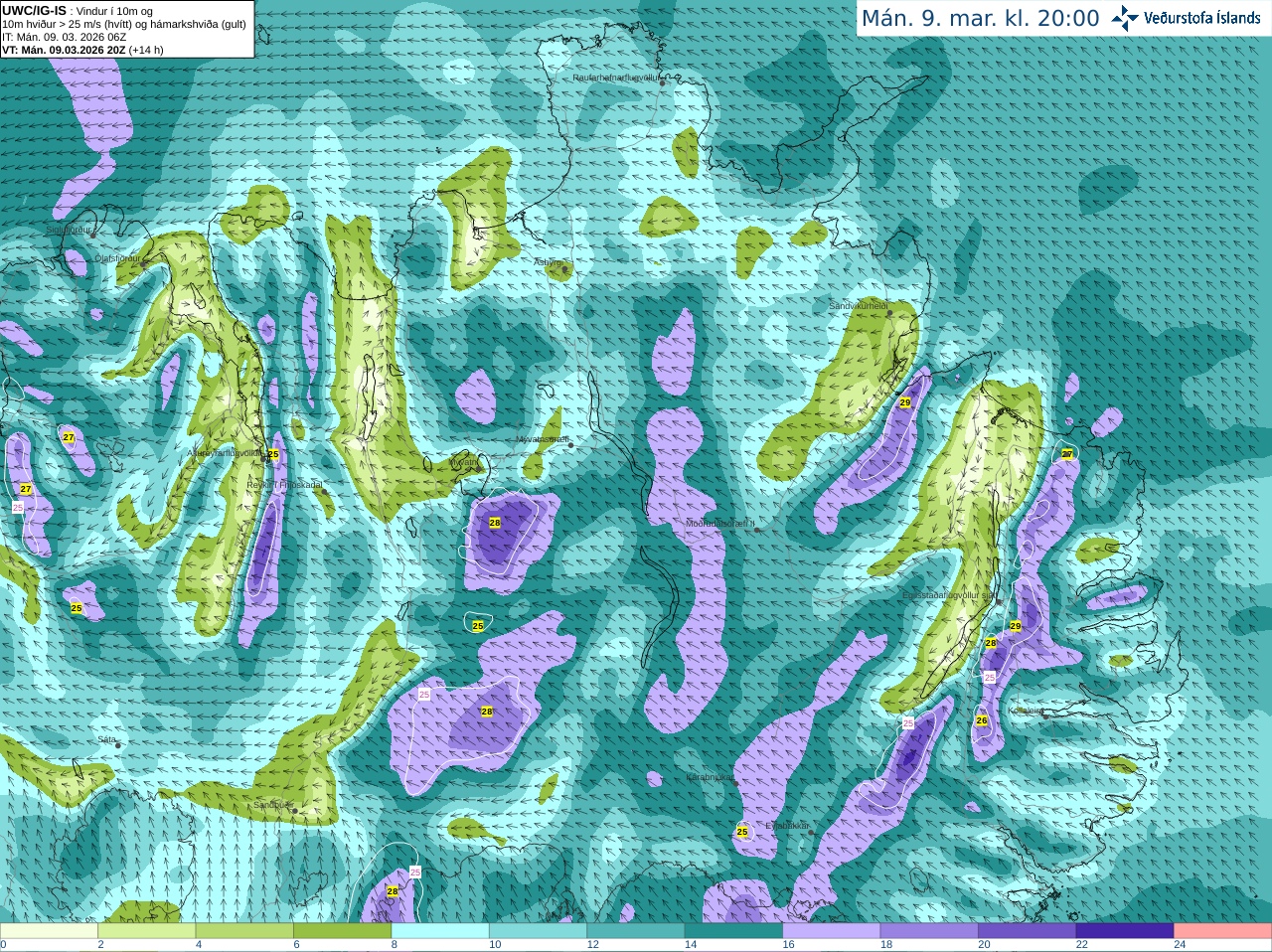Select the 2–4 m/s legend color segment
The height and width of the screenshot is (952, 1272).
pos(147,931)
